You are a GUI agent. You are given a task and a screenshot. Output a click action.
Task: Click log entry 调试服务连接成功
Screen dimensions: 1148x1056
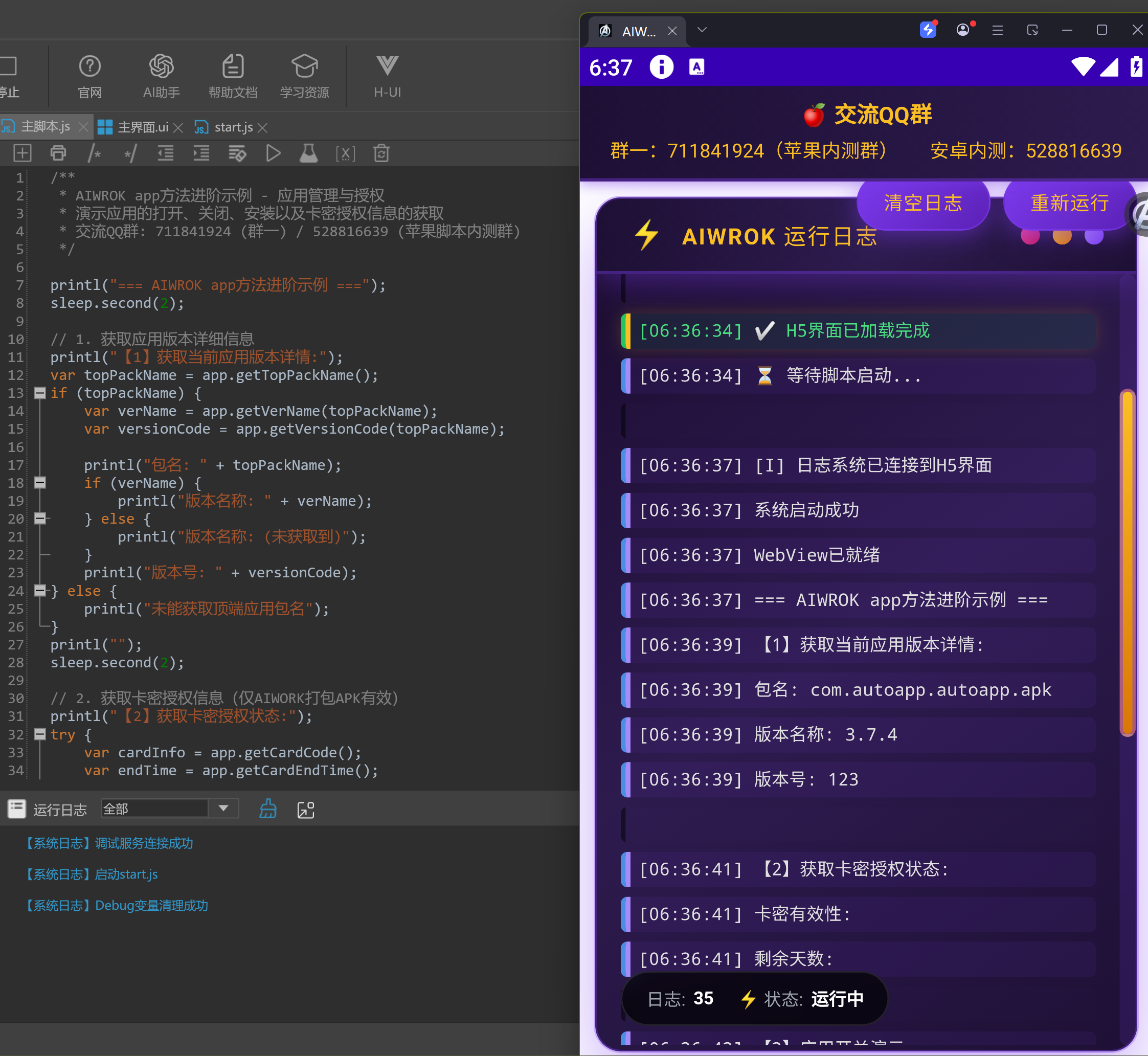point(107,843)
